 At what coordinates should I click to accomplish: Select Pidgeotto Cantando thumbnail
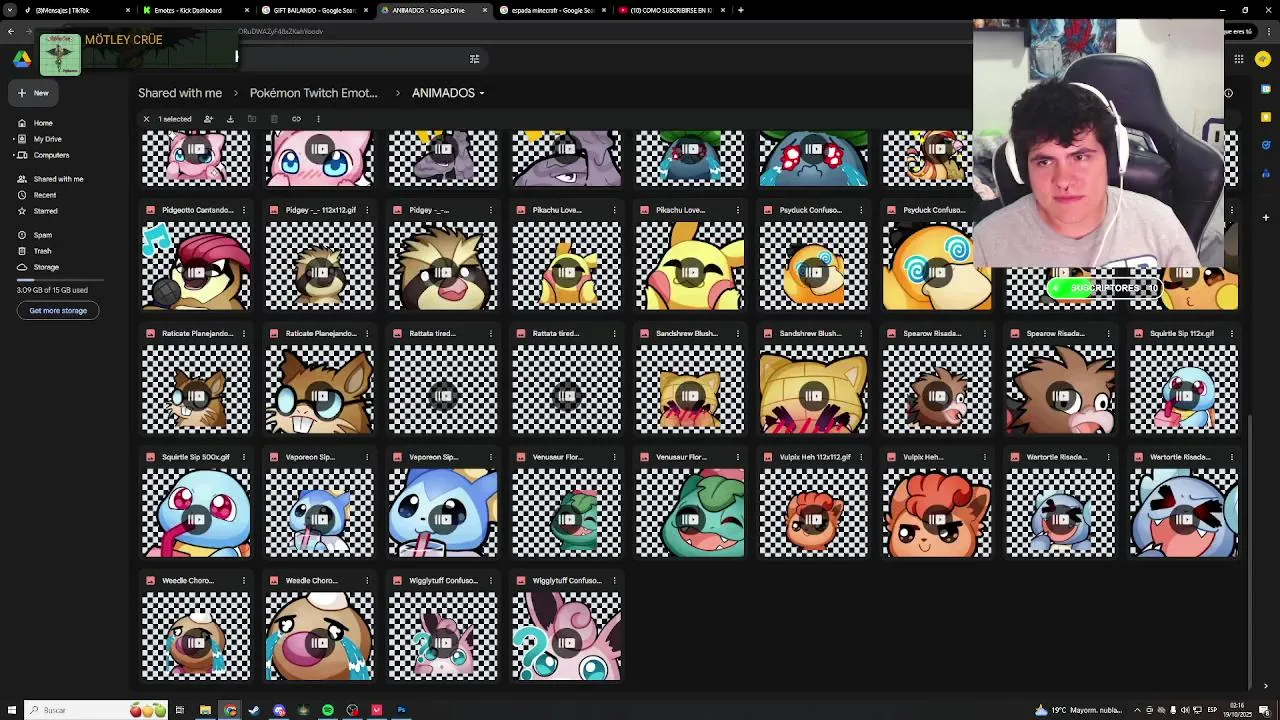coord(196,266)
